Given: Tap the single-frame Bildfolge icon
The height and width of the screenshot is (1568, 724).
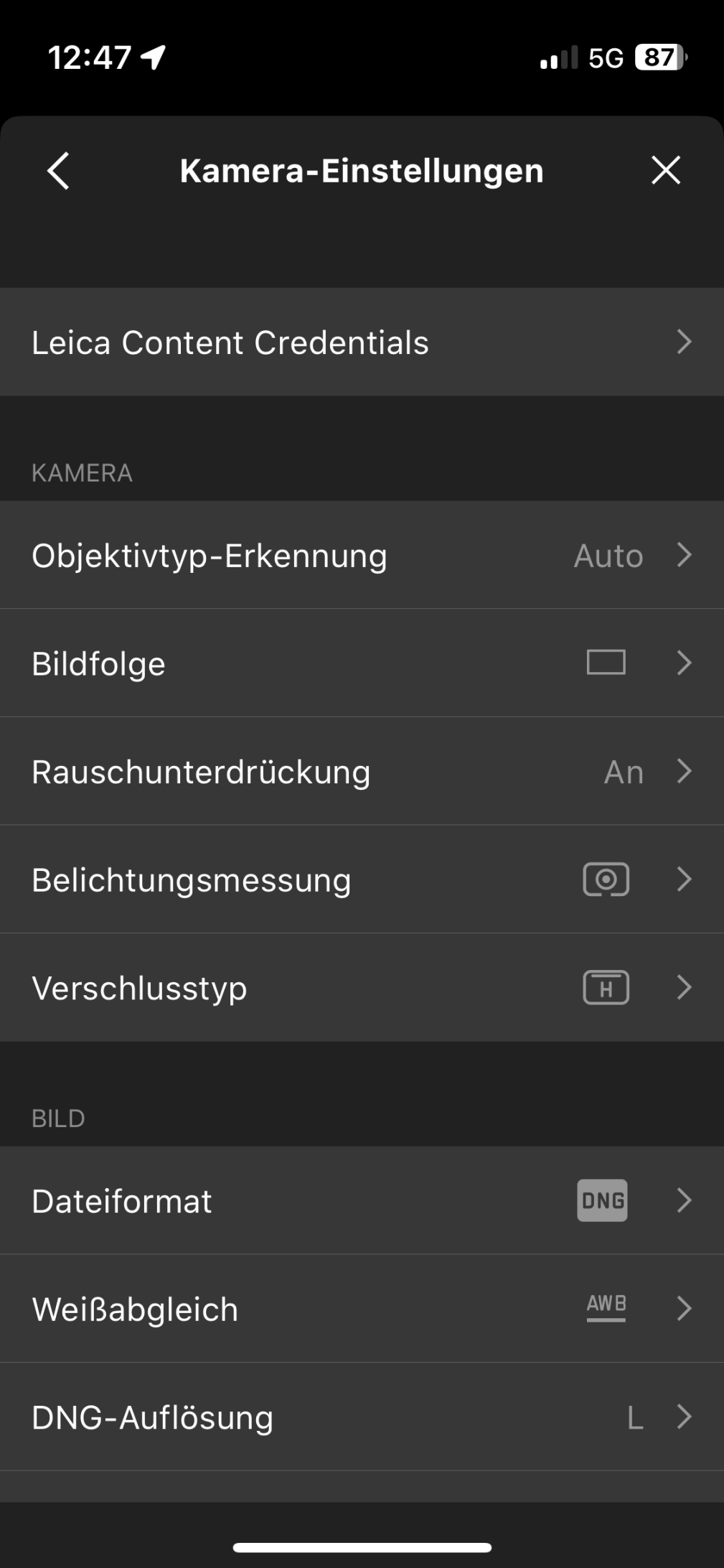Looking at the screenshot, I should 606,663.
